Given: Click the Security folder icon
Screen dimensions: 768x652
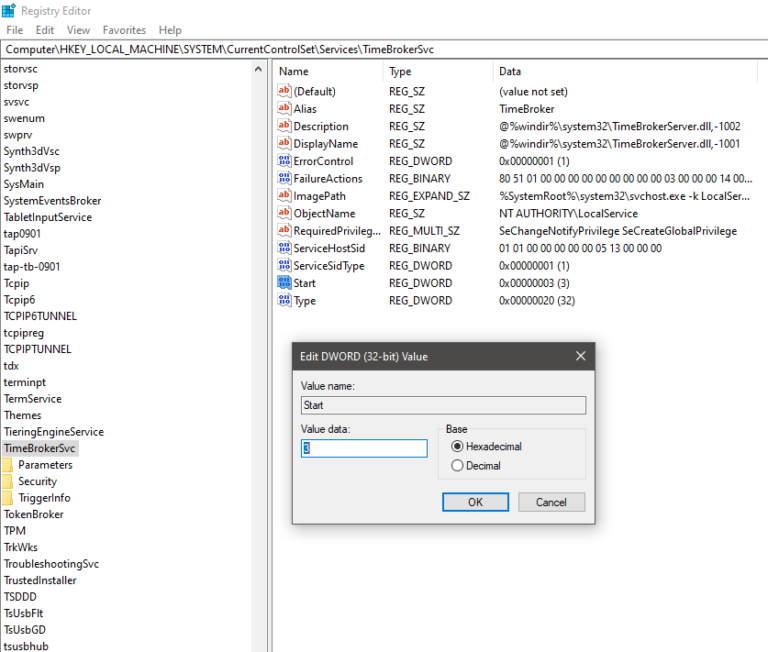Looking at the screenshot, I should pyautogui.click(x=7, y=481).
